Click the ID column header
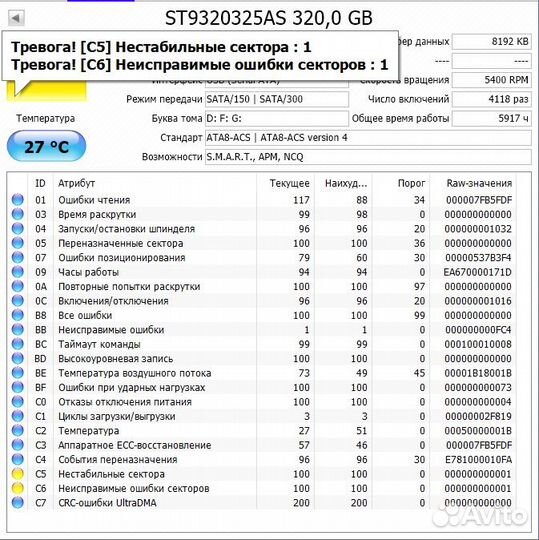Screen dimensions: 539x540 40,183
